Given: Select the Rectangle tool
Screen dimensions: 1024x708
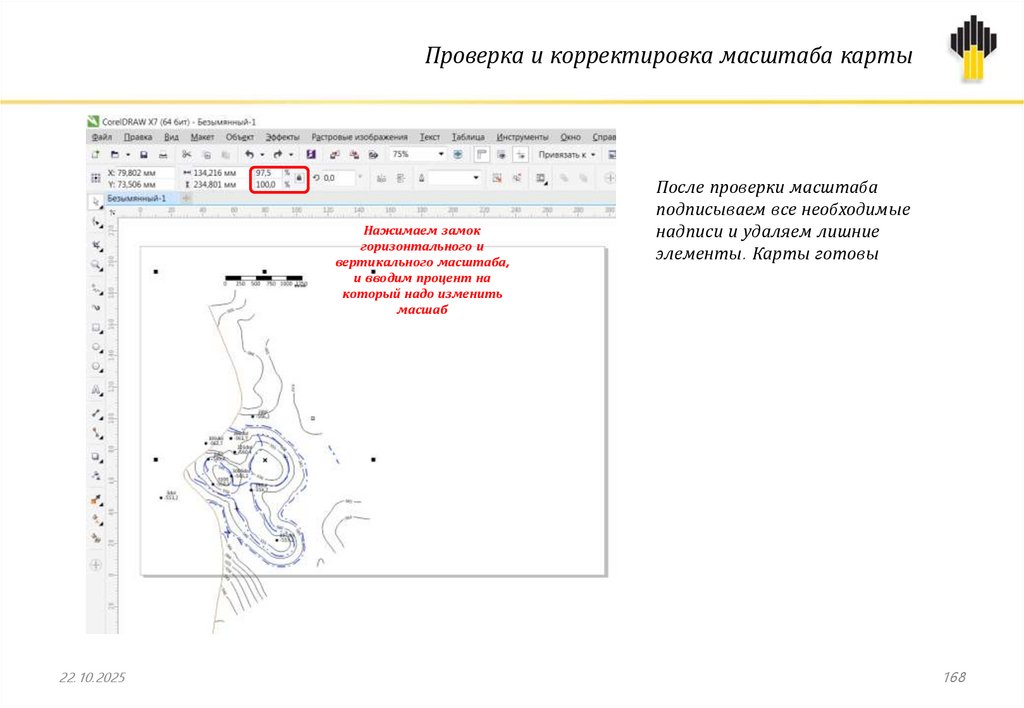Looking at the screenshot, I should click(x=96, y=328).
